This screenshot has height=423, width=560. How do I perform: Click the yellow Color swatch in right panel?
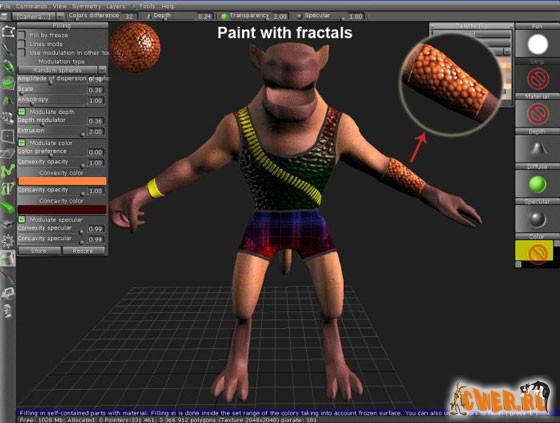tap(534, 250)
